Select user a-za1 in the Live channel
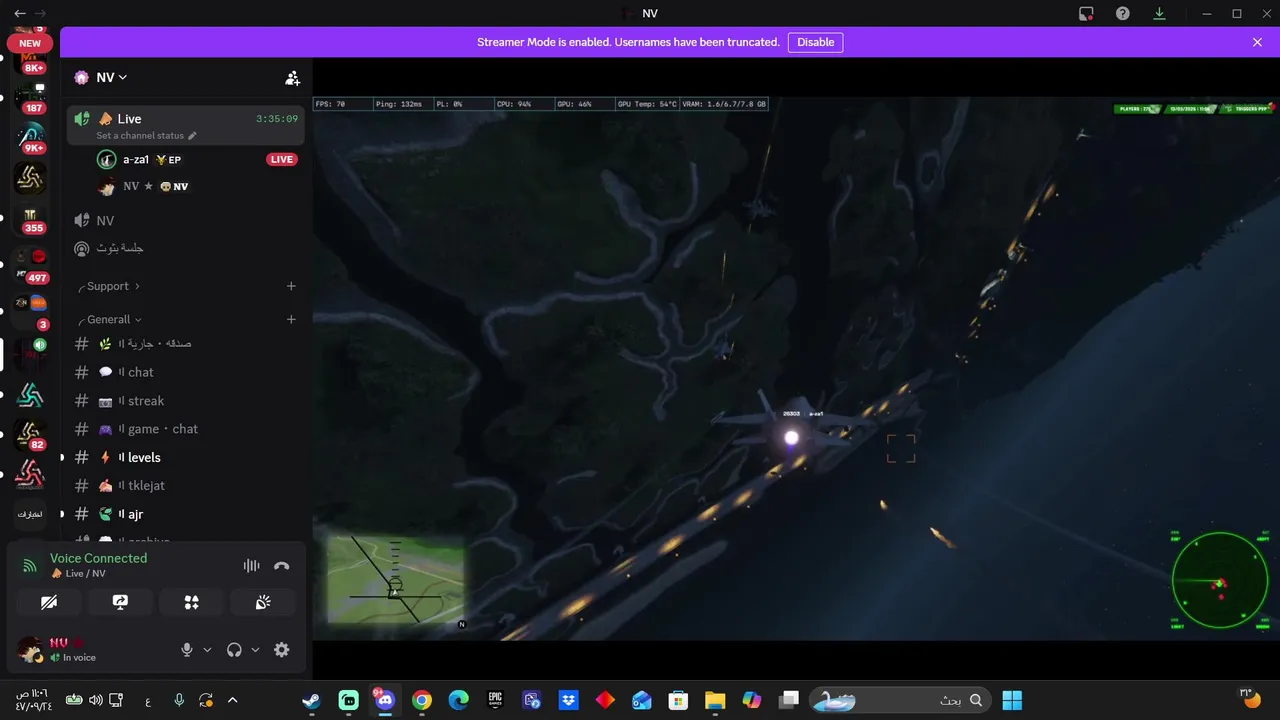Viewport: 1280px width, 720px height. tap(136, 160)
